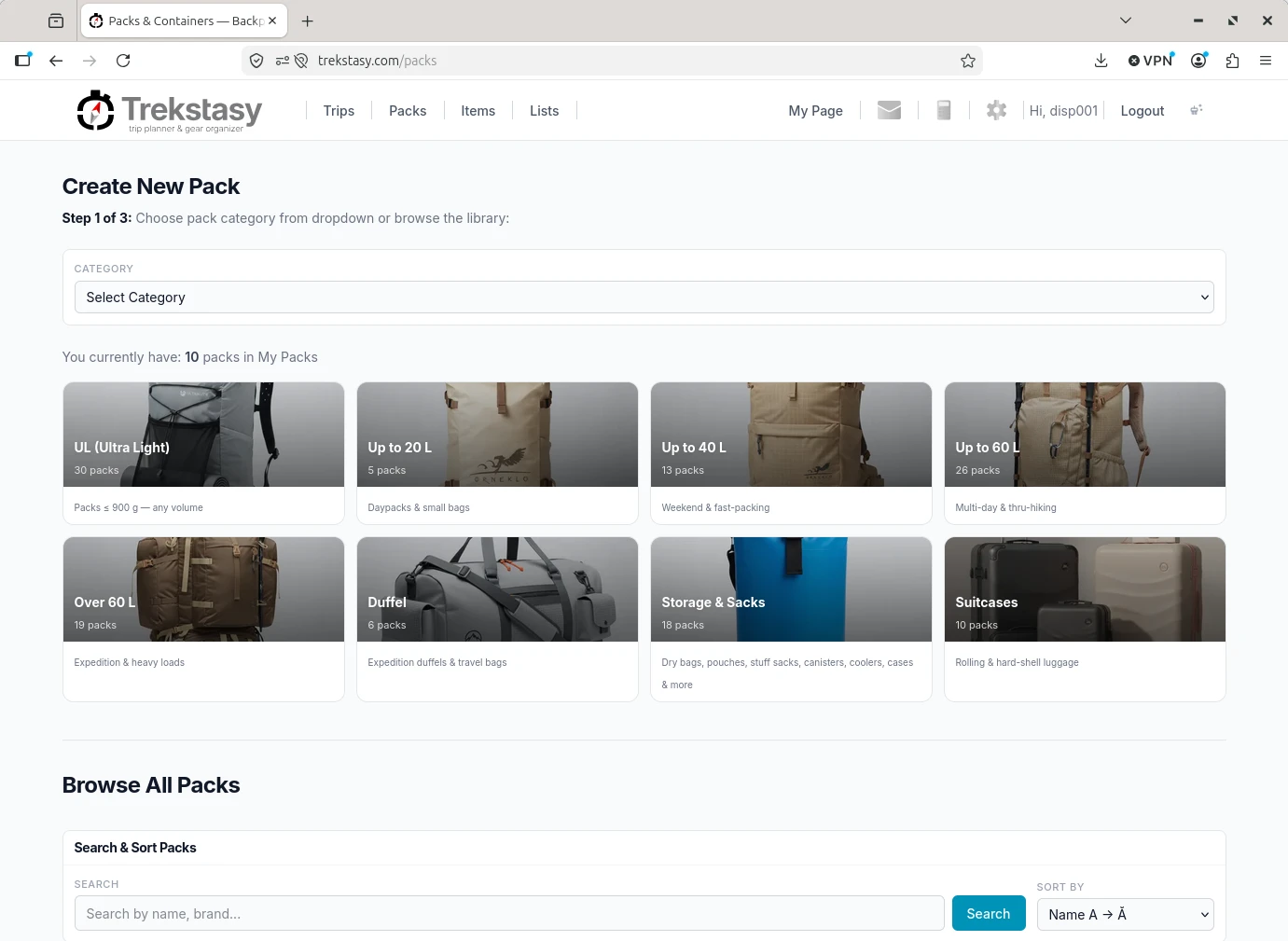Expand the Select Category dropdown

pyautogui.click(x=644, y=298)
